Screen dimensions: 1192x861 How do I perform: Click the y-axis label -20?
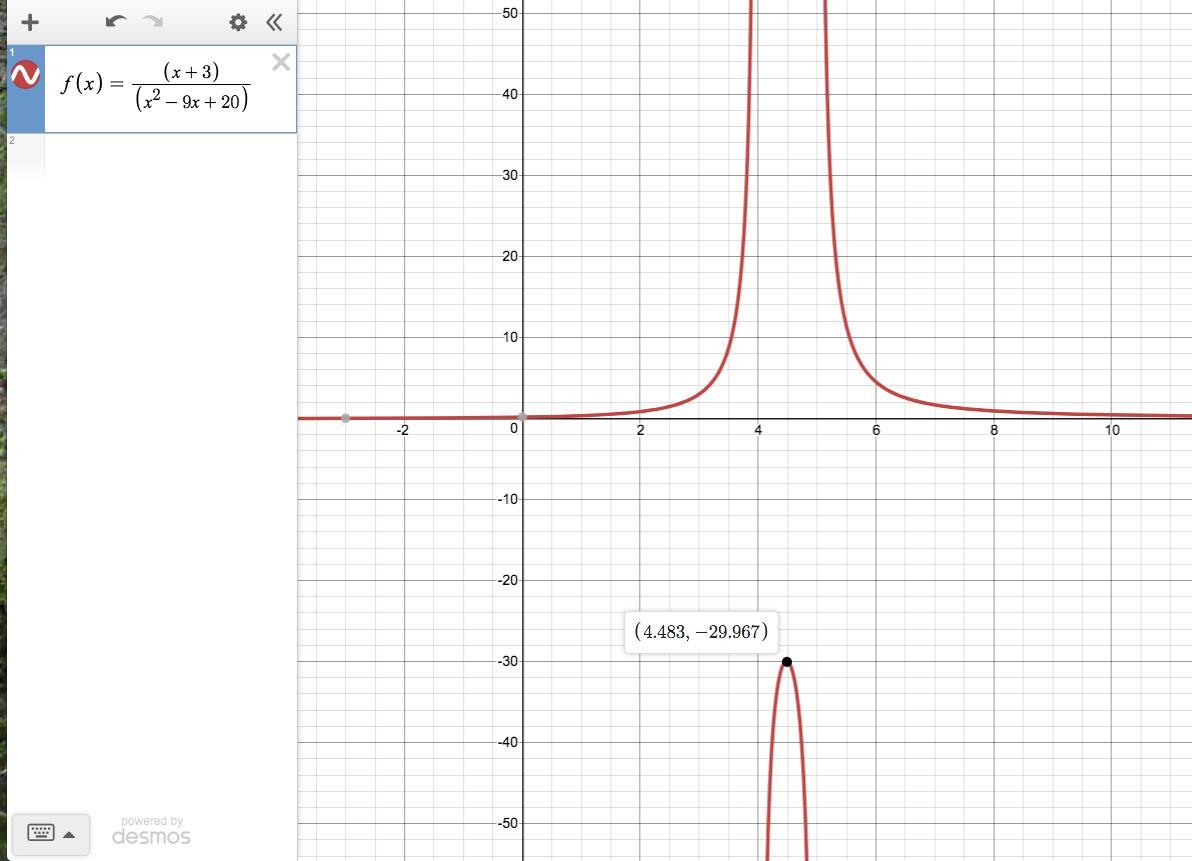point(507,580)
